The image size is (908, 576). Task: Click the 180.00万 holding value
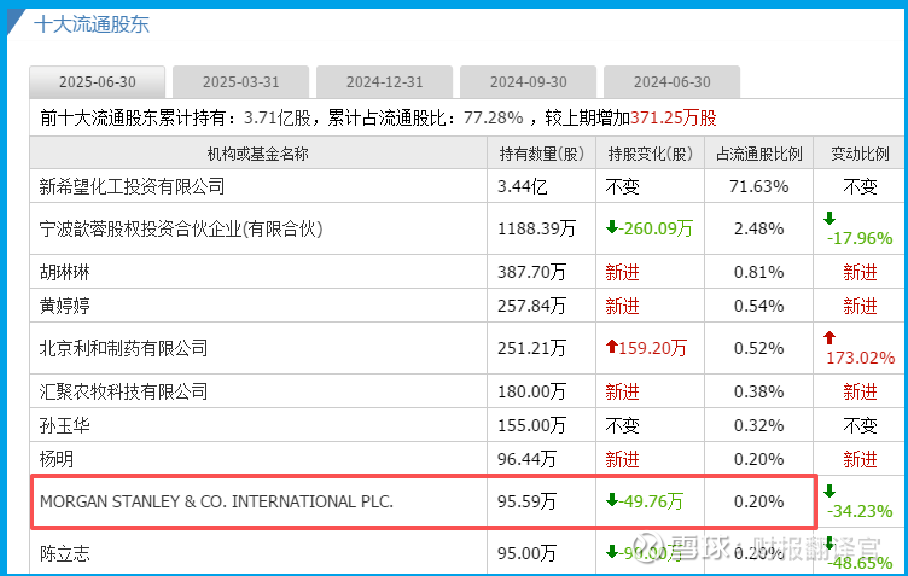click(532, 391)
